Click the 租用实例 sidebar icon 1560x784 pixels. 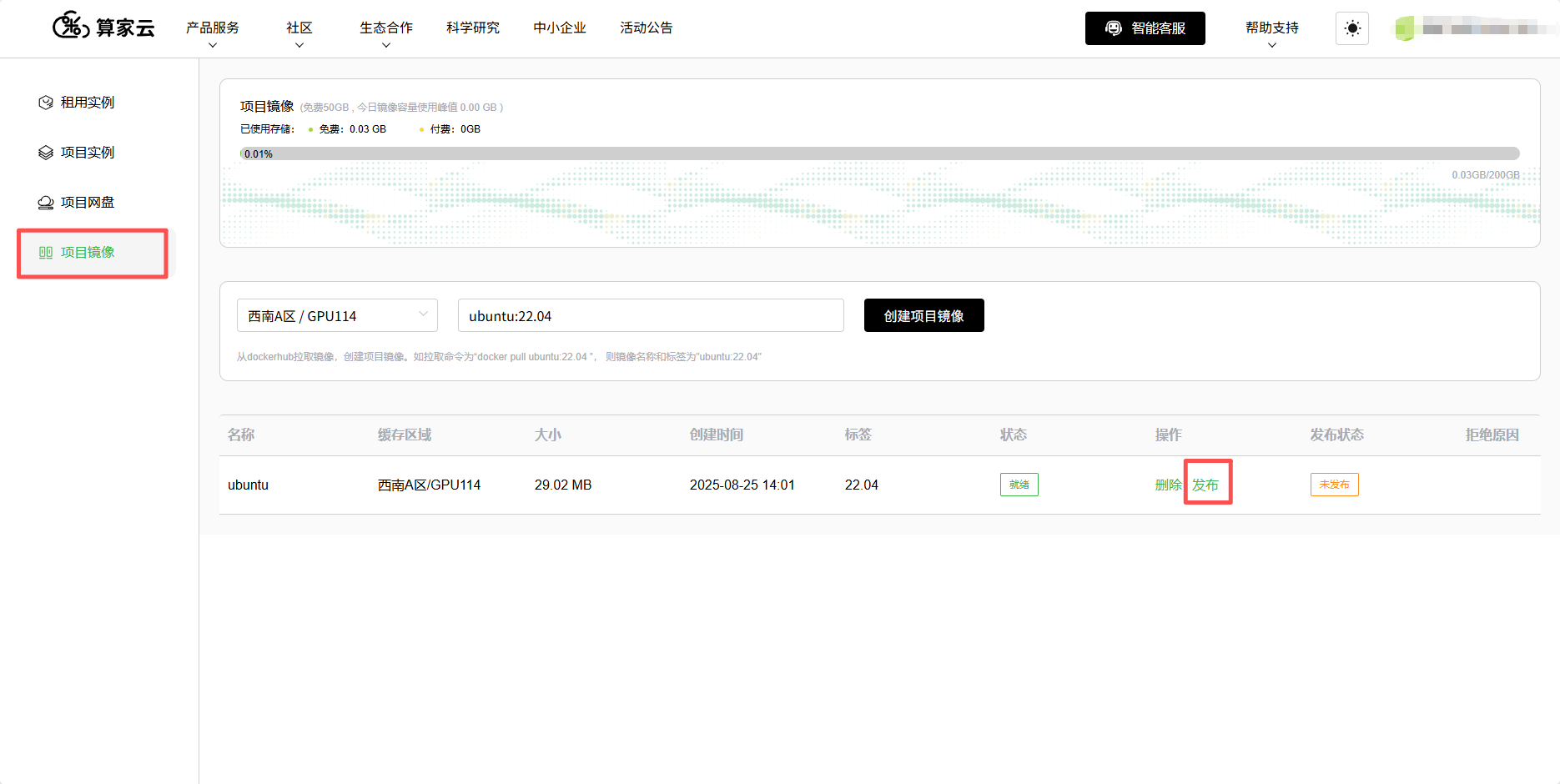coord(46,103)
